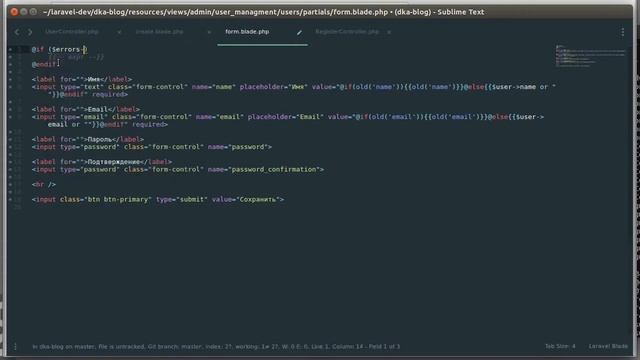Close the RegisterController.php tab
640x360 pixels.
(389, 32)
